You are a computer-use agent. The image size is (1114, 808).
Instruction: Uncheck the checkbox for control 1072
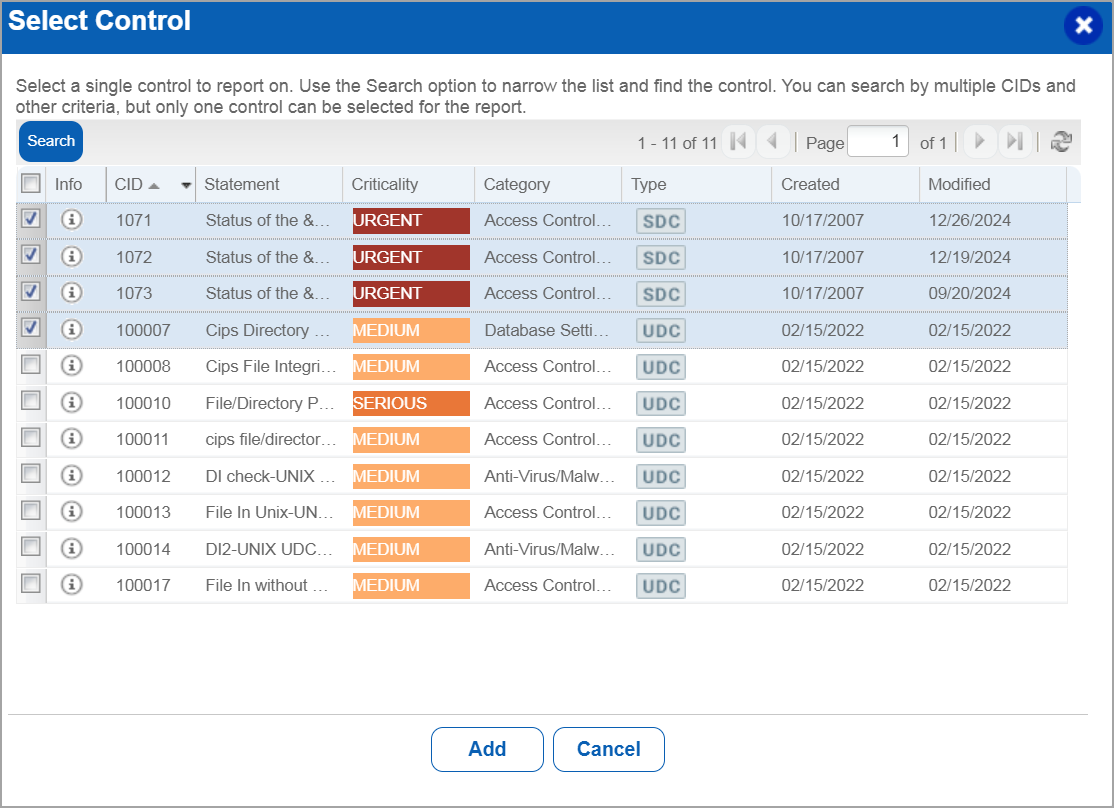(x=30, y=257)
